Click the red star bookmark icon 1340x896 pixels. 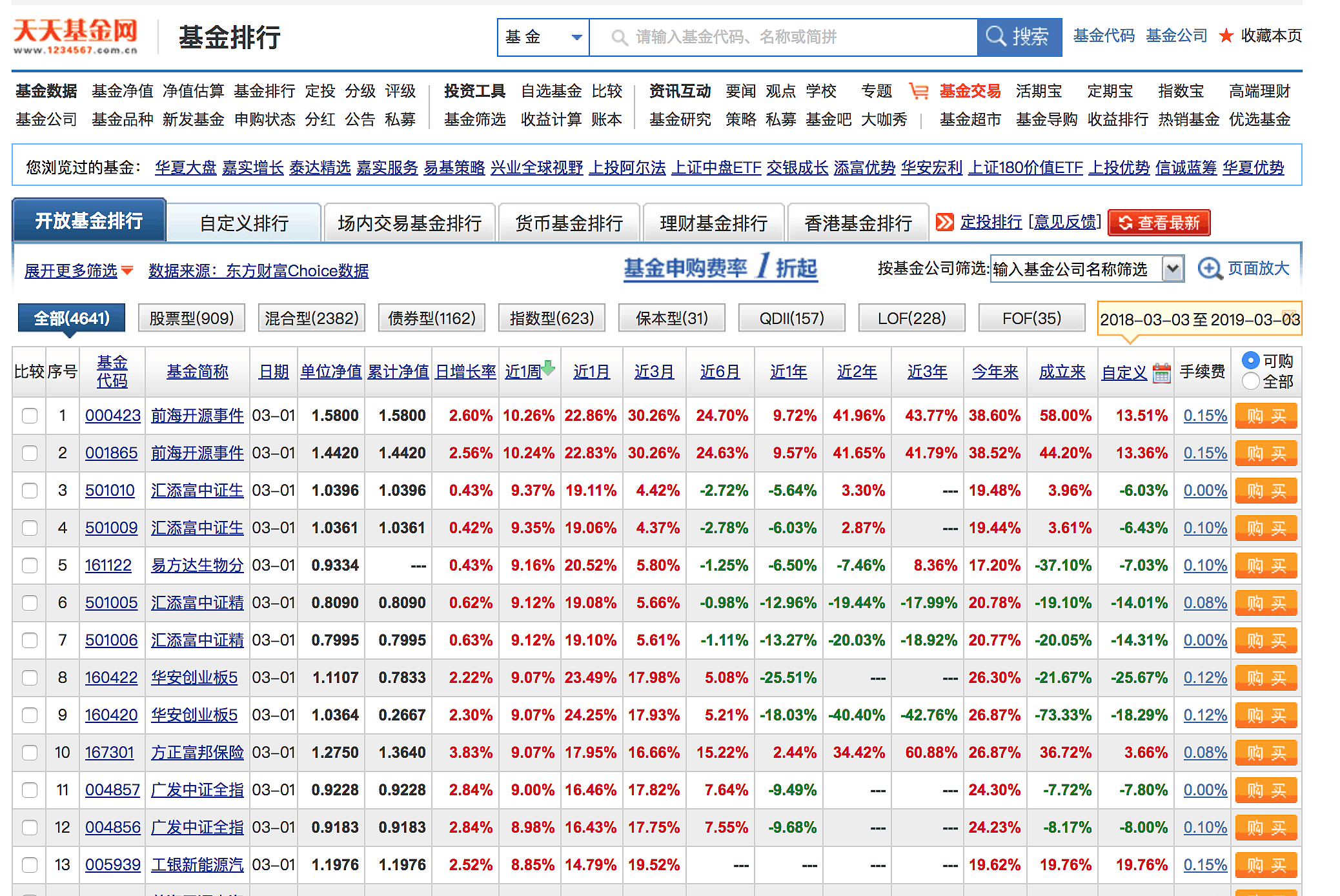(1225, 36)
